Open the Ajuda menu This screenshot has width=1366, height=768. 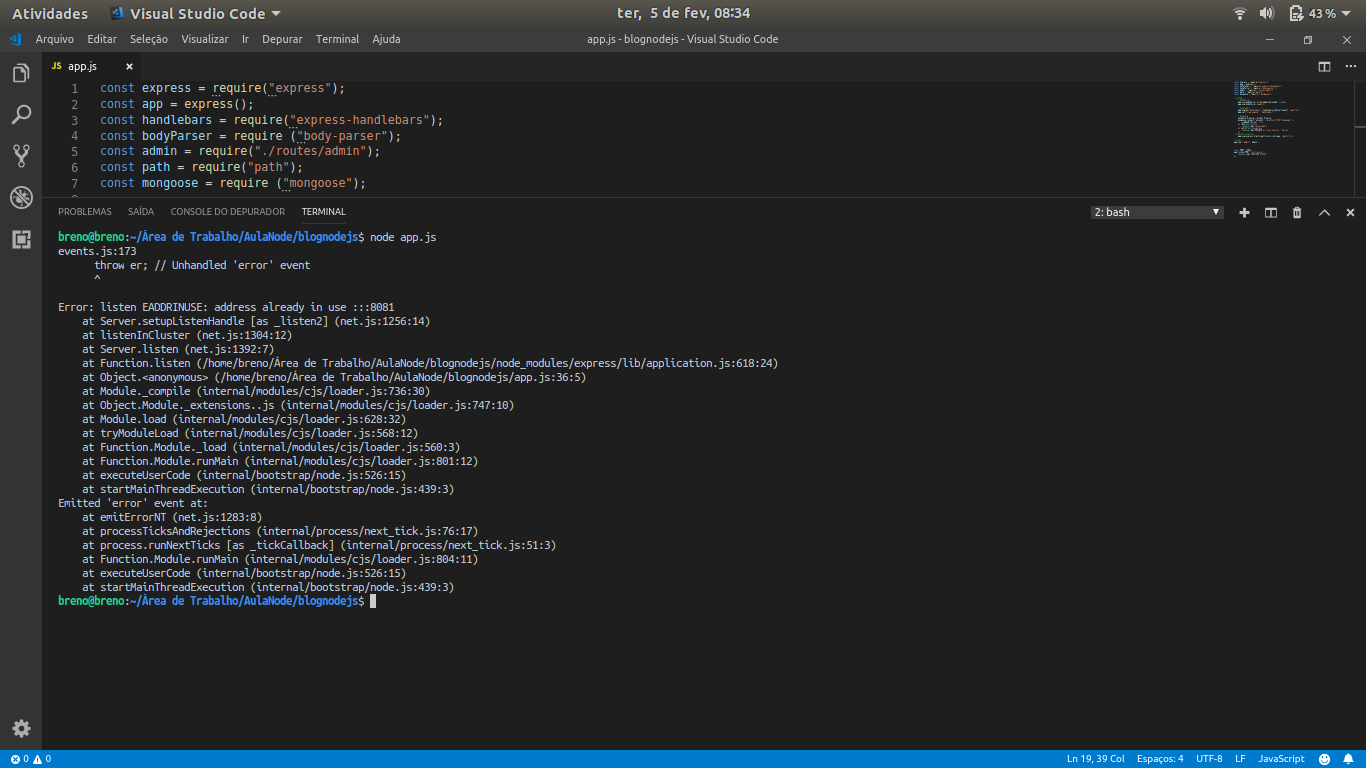[386, 39]
